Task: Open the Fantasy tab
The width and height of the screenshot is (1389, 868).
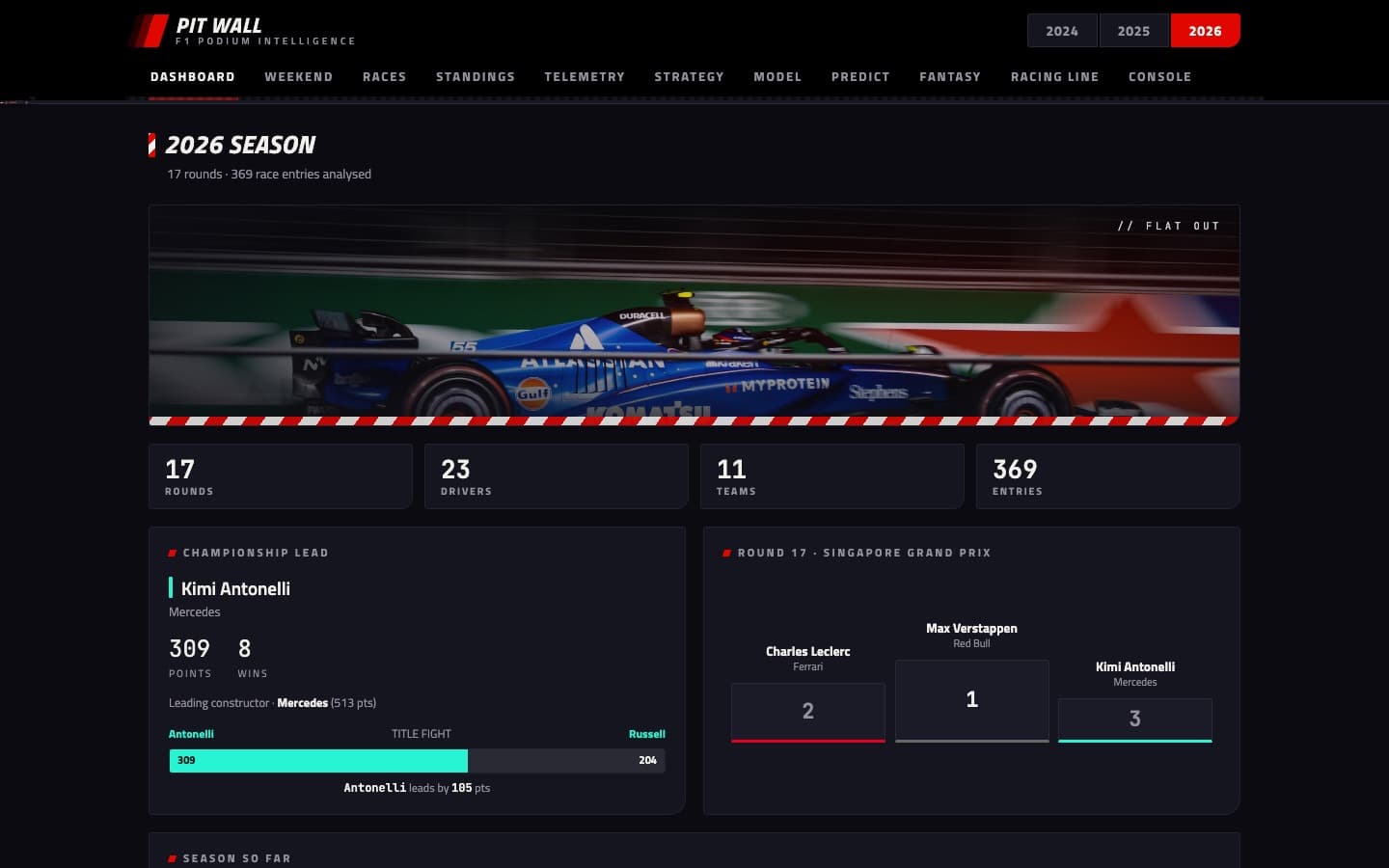Action: coord(950,77)
